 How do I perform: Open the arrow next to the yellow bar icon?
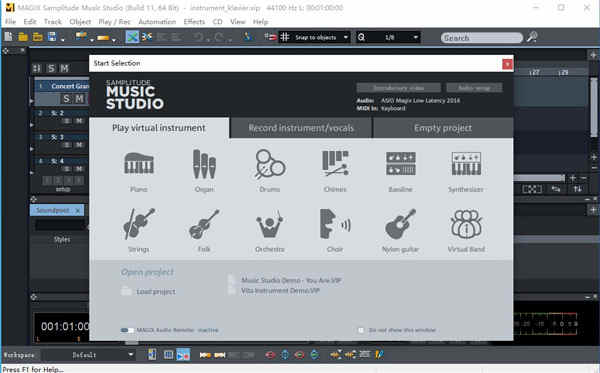(114, 39)
